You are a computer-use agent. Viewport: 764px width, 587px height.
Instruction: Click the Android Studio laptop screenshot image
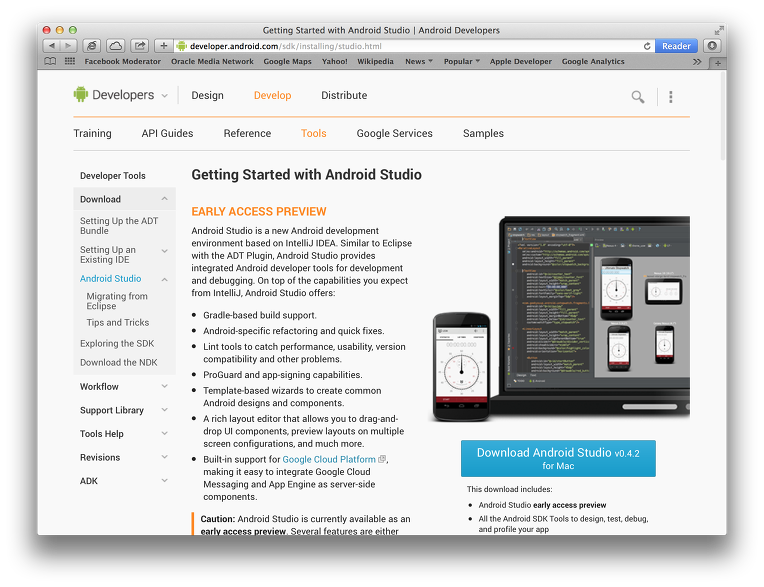click(561, 319)
